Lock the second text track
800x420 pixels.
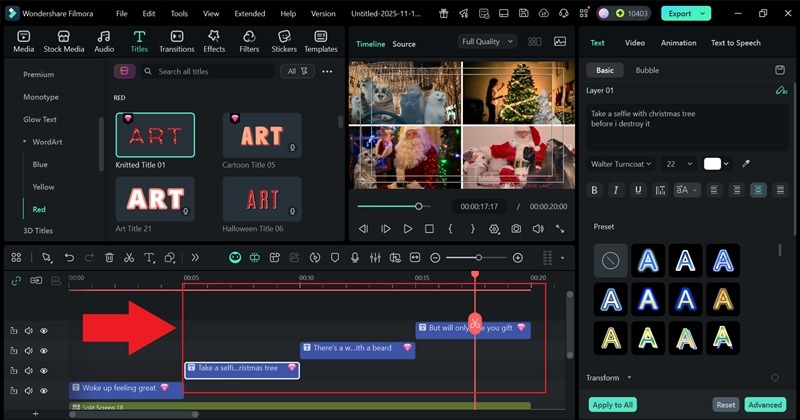(x=14, y=351)
